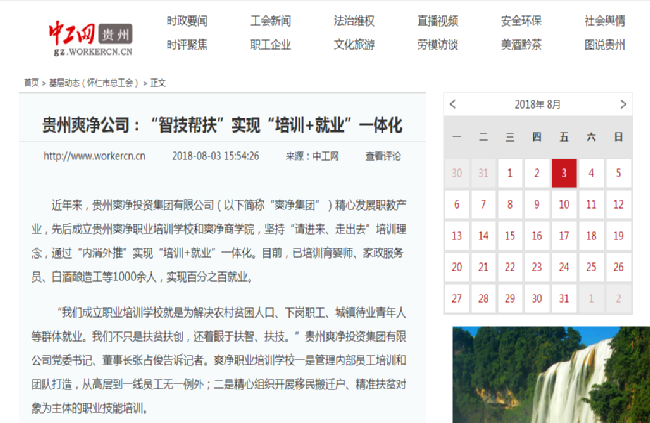Open the 工会新闻 menu item

pos(270,21)
